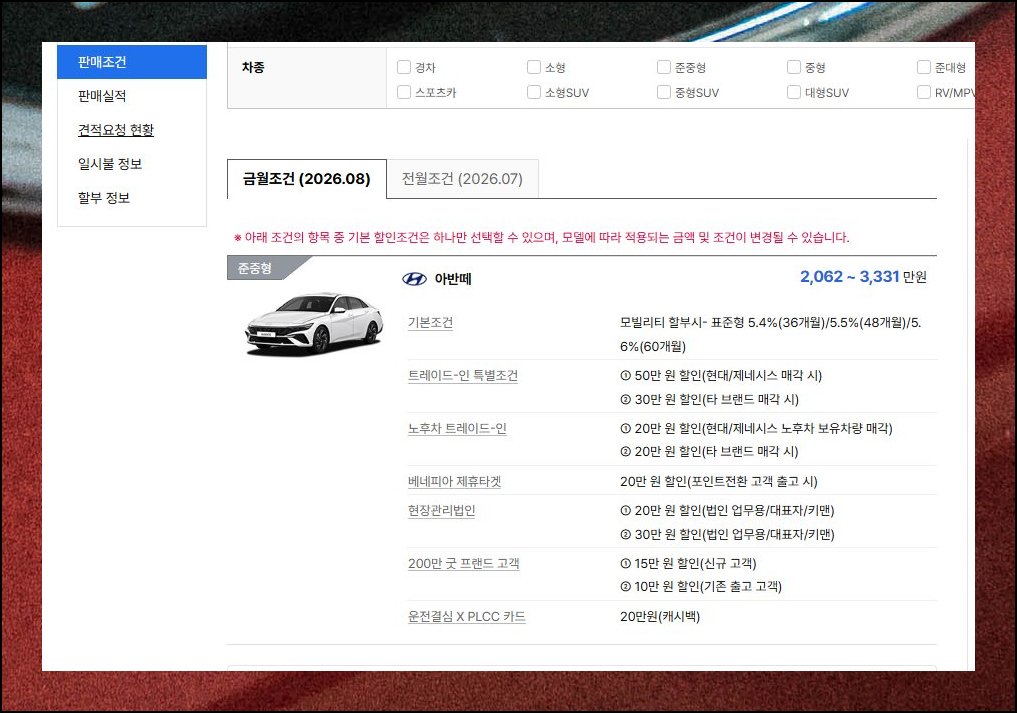Select 할부 정보 in sidebar
The height and width of the screenshot is (713, 1017).
click(104, 198)
